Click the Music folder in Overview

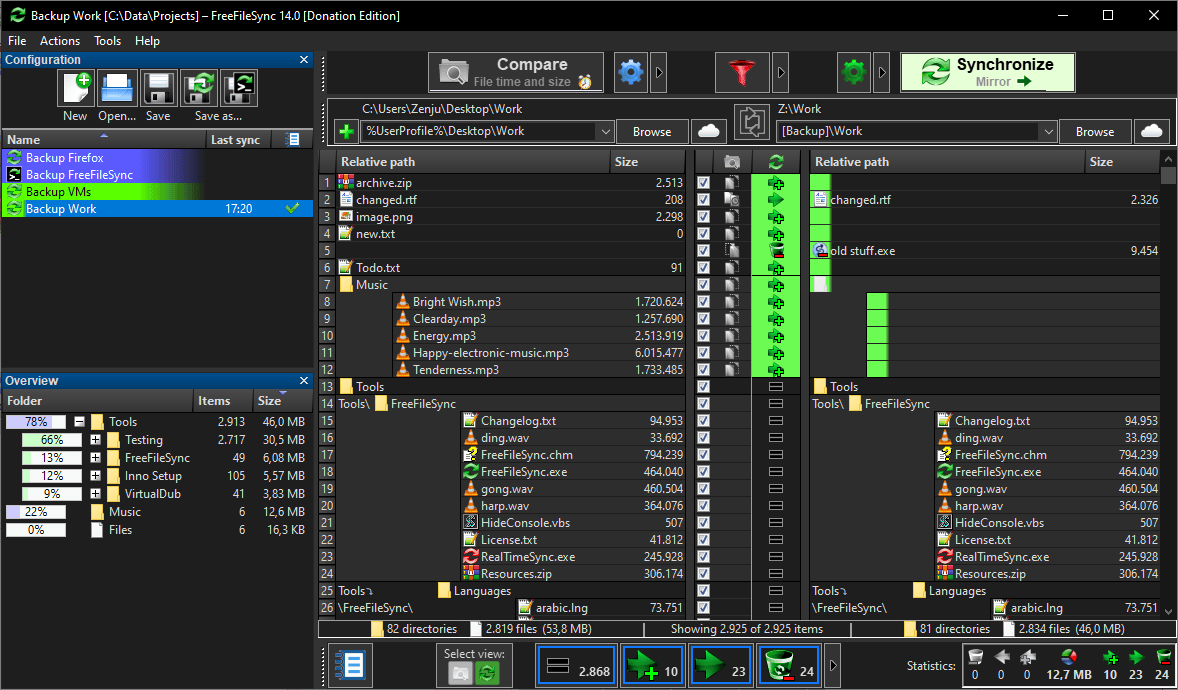point(125,512)
